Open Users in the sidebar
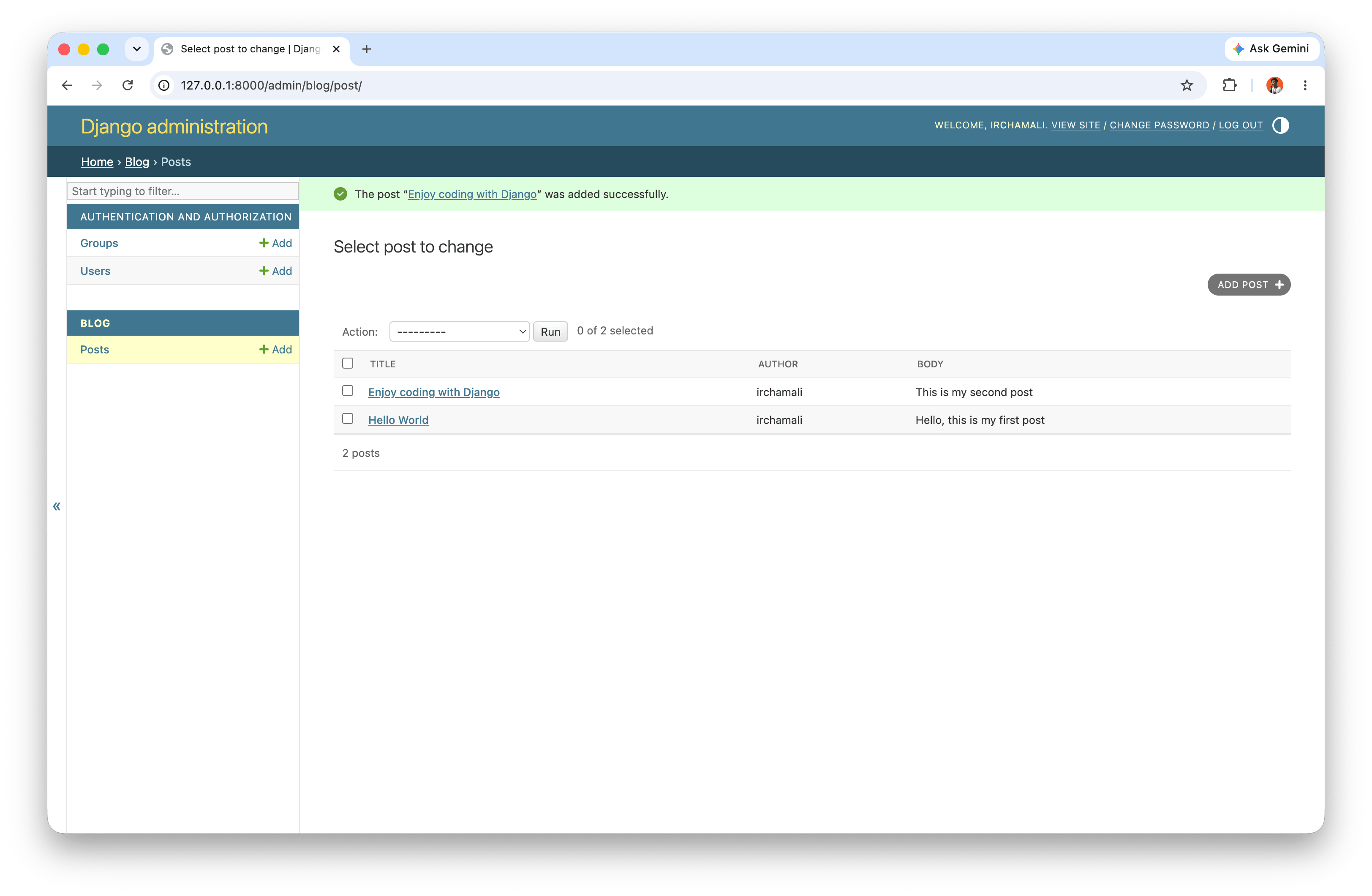Image resolution: width=1372 pixels, height=896 pixels. (x=95, y=271)
